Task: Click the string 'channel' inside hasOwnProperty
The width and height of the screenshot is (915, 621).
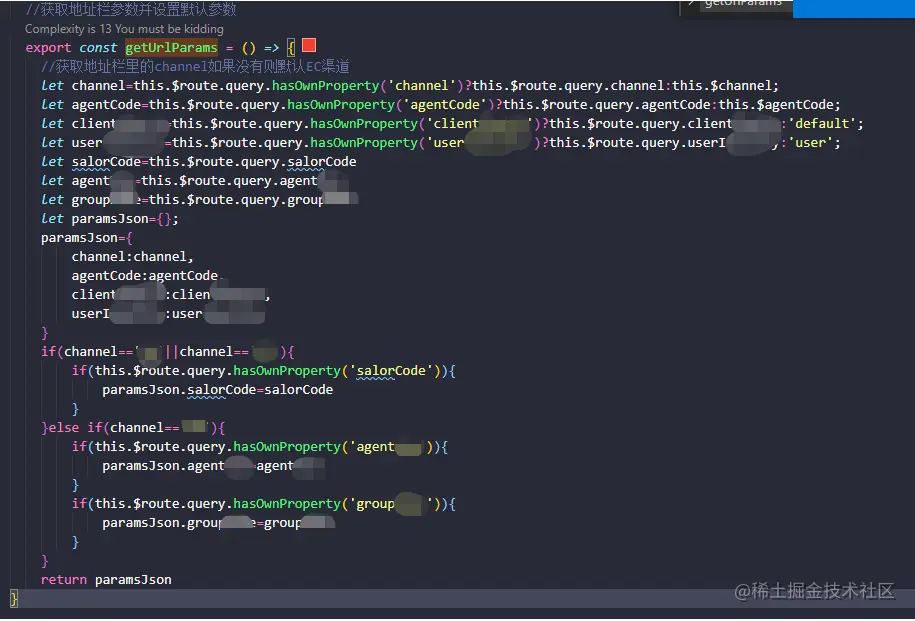Action: [422, 85]
